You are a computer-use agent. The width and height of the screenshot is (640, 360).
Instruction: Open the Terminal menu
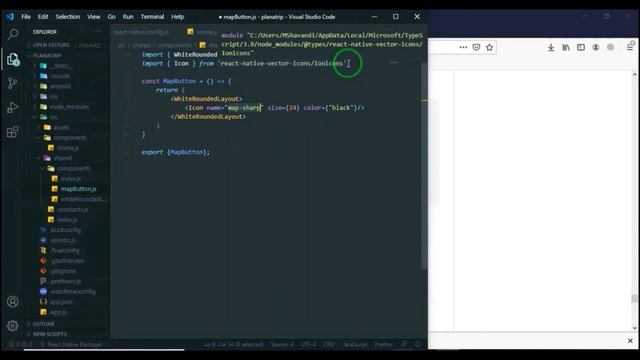152,17
